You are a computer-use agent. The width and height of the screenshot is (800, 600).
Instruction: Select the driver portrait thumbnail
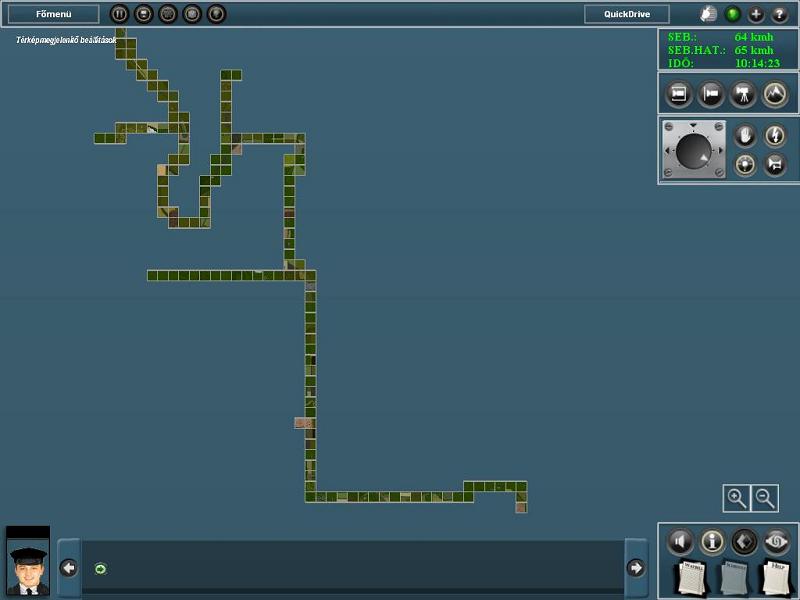(x=28, y=562)
